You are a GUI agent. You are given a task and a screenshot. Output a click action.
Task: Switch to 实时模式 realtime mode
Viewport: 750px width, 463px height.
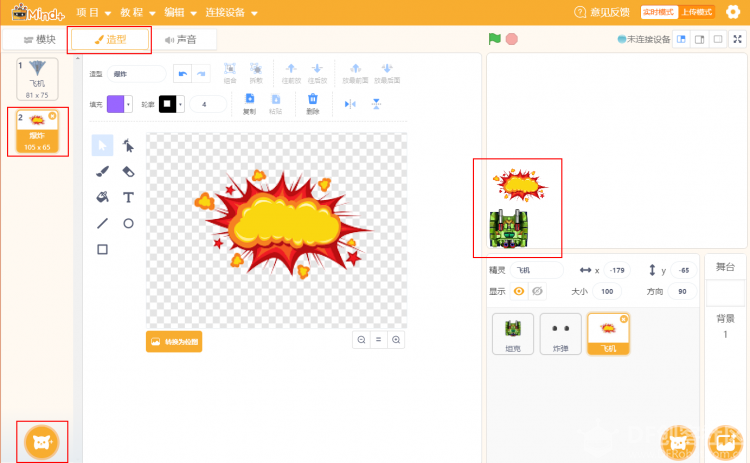659,12
